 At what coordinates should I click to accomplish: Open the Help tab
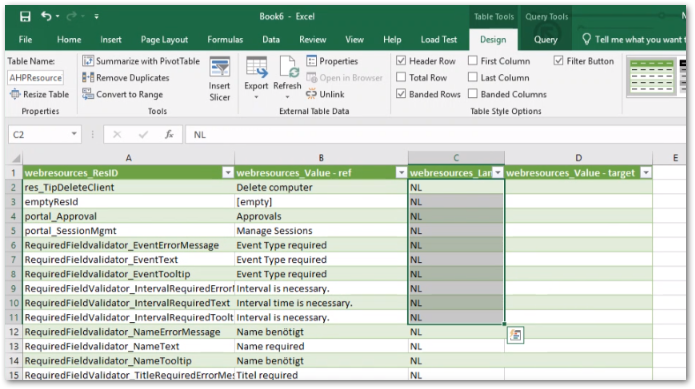pyautogui.click(x=392, y=39)
